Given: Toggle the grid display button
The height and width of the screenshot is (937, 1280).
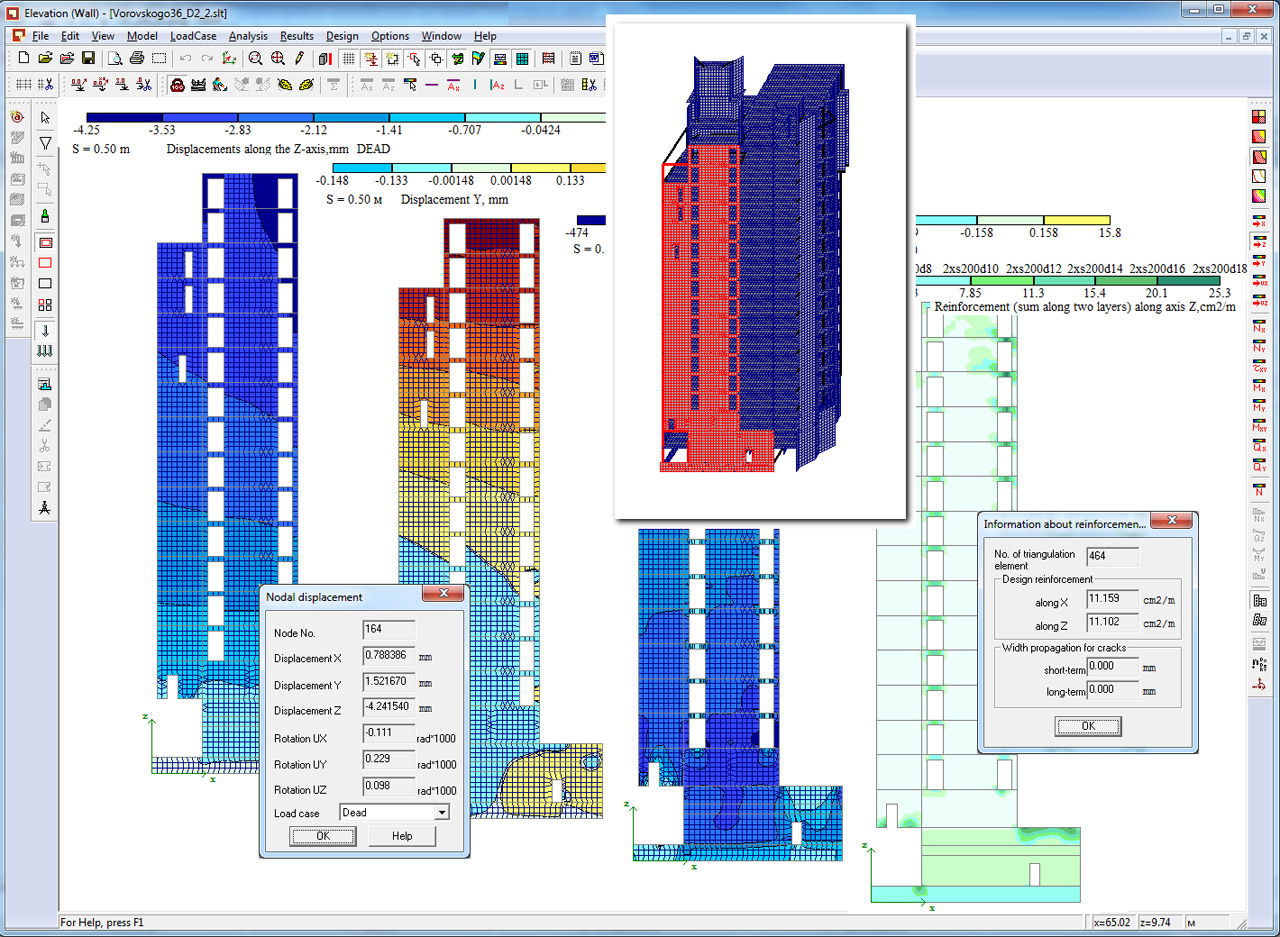Looking at the screenshot, I should coord(348,59).
